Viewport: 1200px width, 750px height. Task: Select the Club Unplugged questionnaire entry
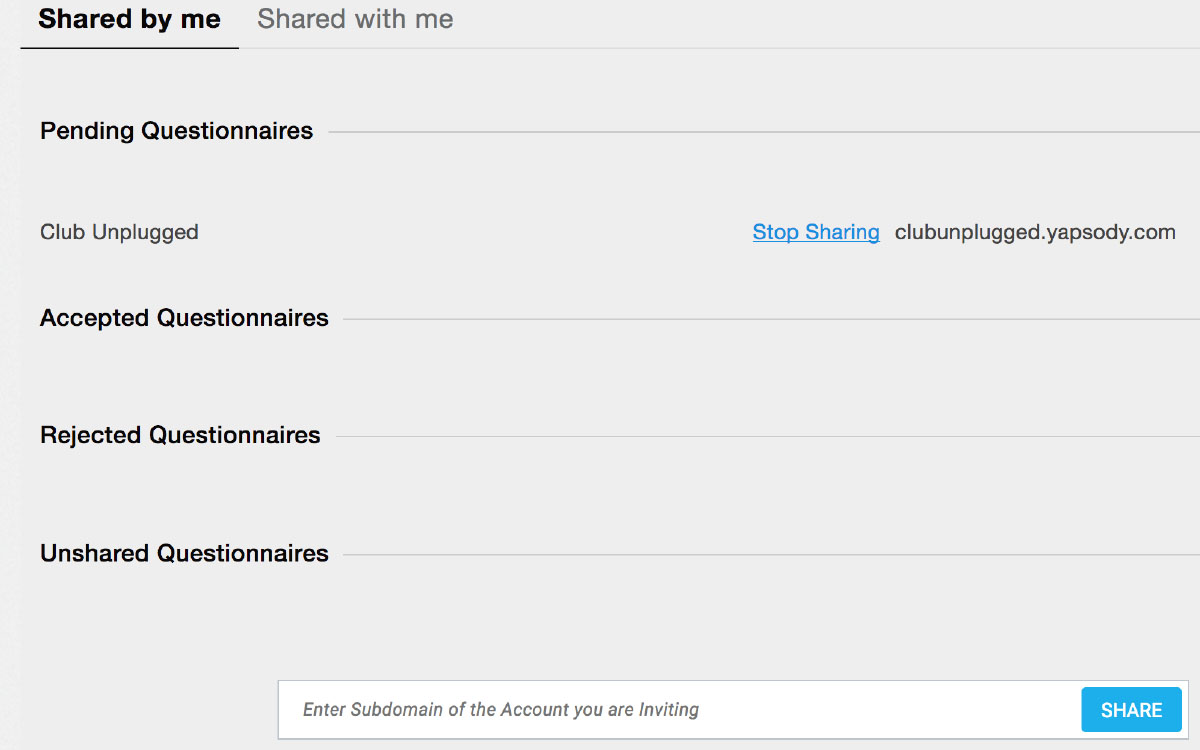point(118,232)
